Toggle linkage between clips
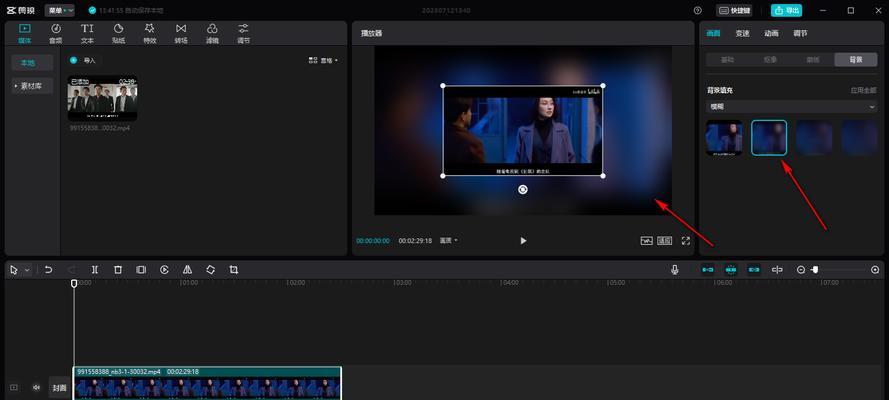 pyautogui.click(x=753, y=270)
